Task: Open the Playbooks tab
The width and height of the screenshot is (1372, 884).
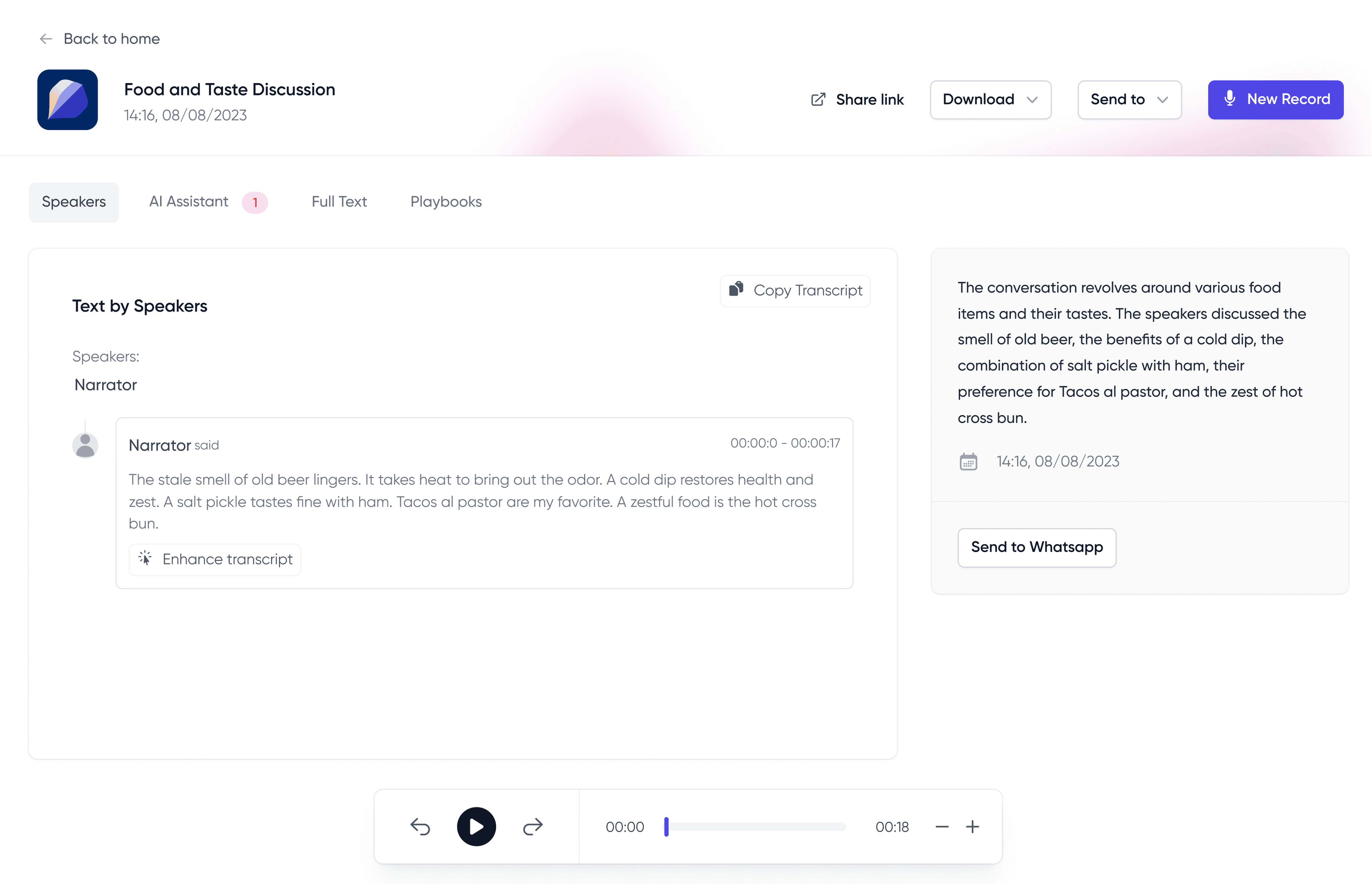Action: 445,201
